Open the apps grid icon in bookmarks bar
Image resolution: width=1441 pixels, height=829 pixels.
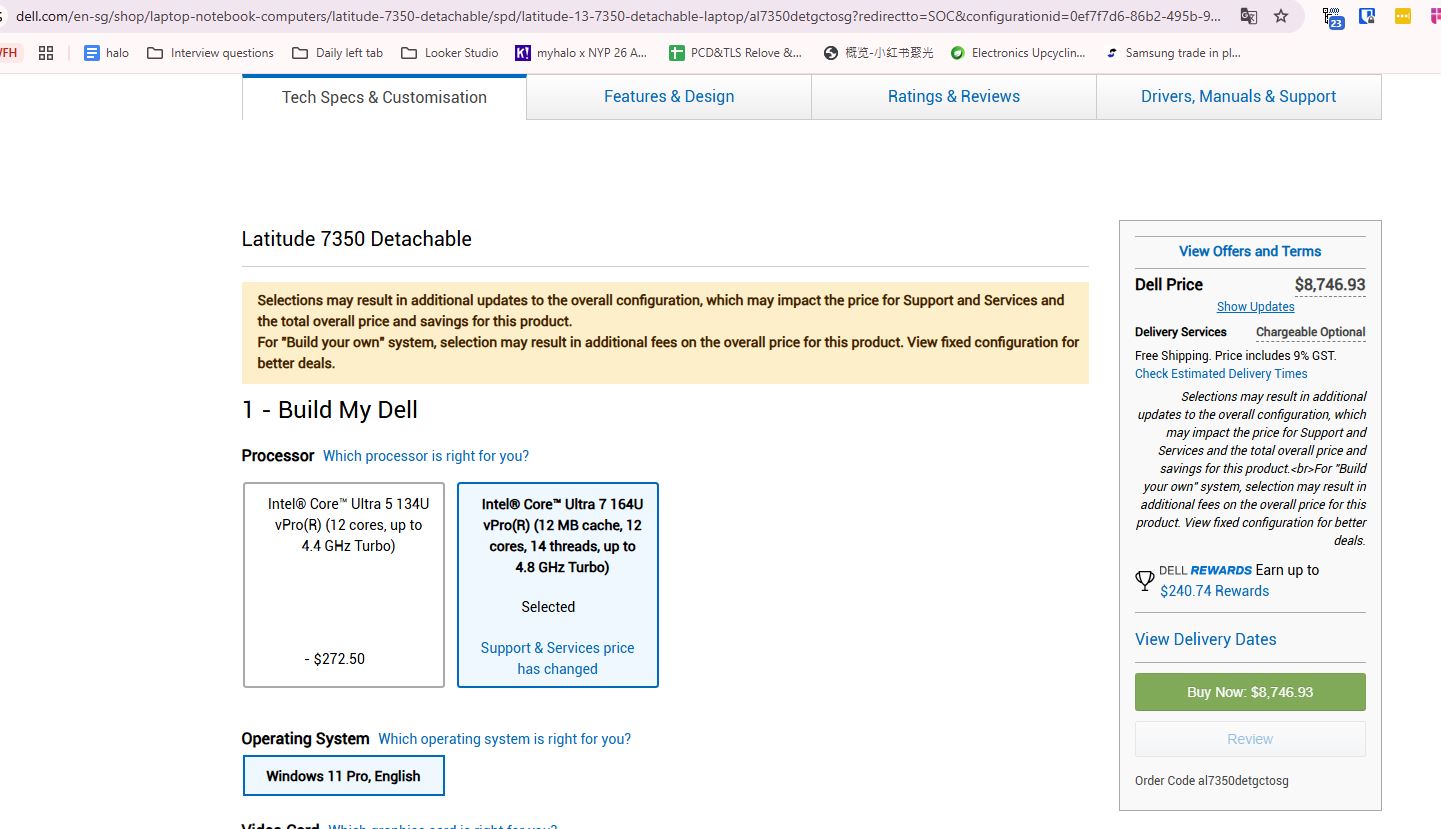(46, 53)
